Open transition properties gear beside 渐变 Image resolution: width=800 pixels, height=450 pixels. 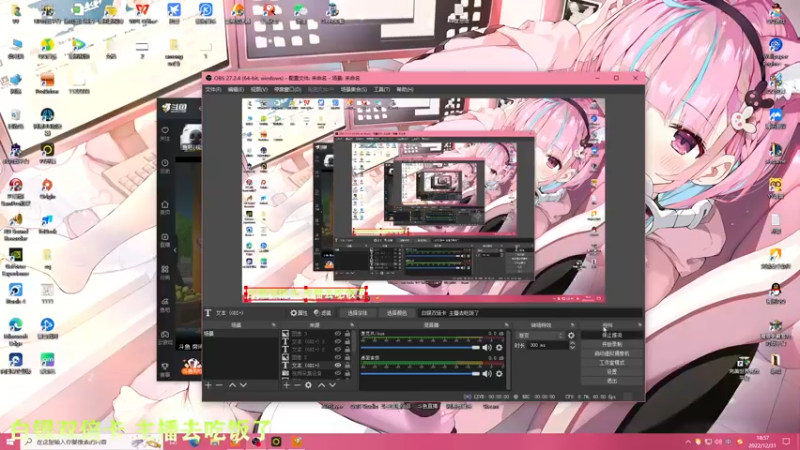tap(571, 335)
